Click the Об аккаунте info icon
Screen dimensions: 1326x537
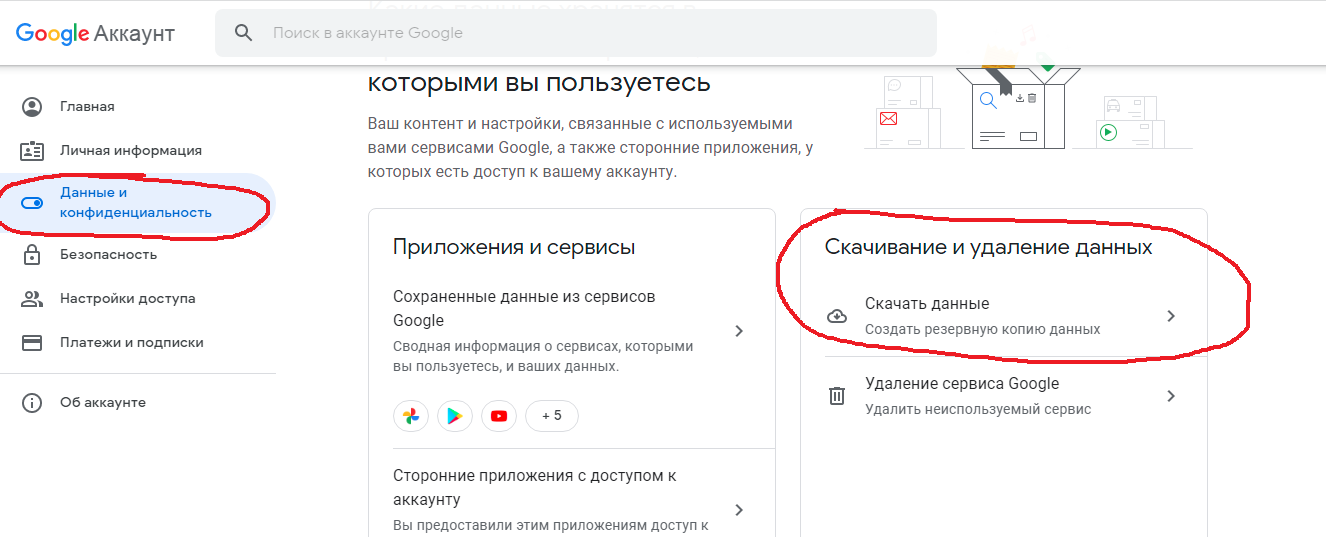(32, 403)
